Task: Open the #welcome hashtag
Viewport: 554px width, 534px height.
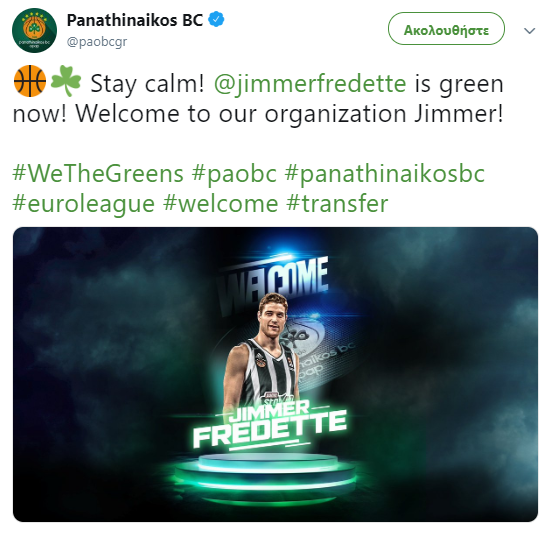Action: (221, 204)
